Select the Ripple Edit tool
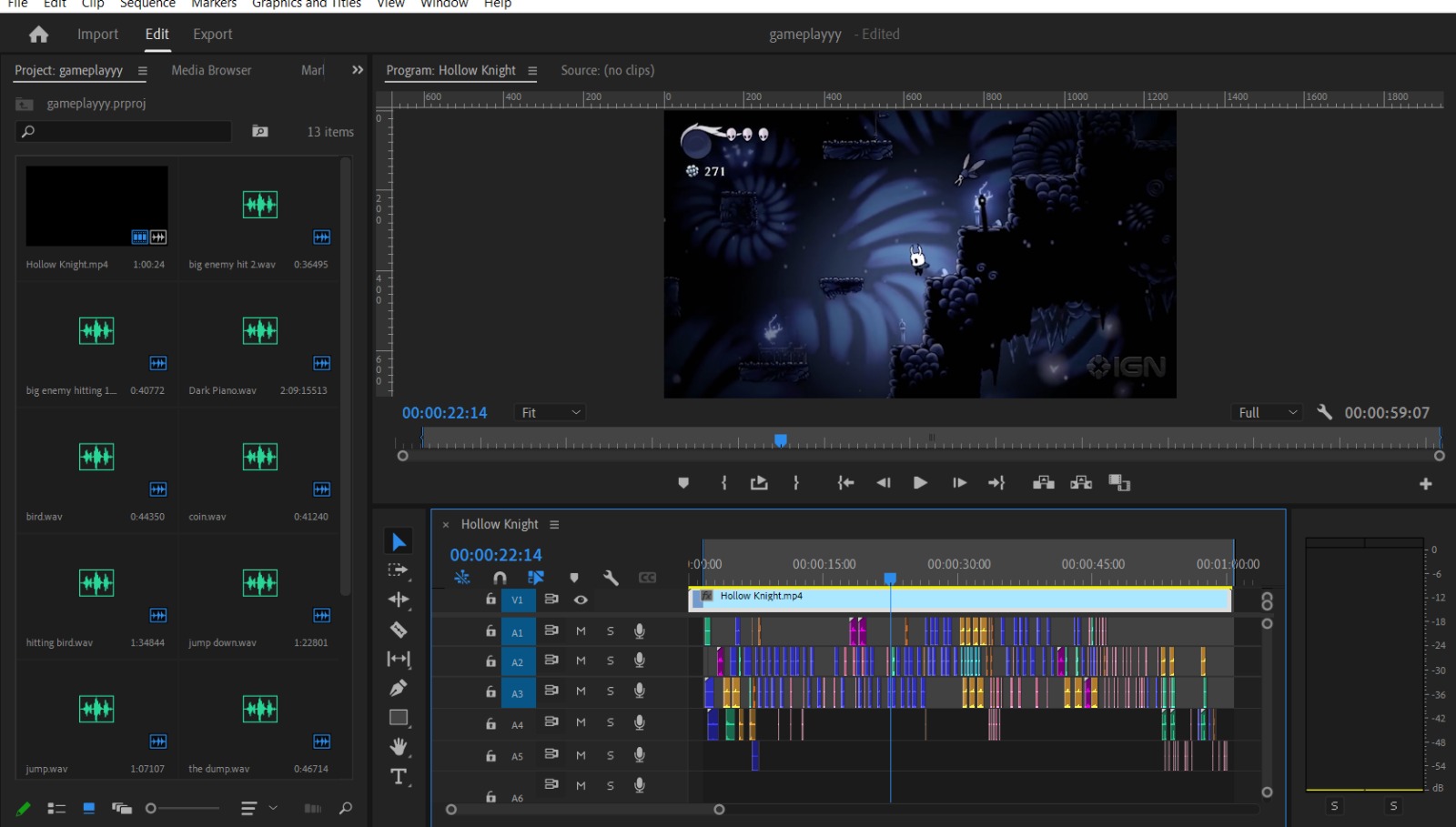 click(x=398, y=600)
